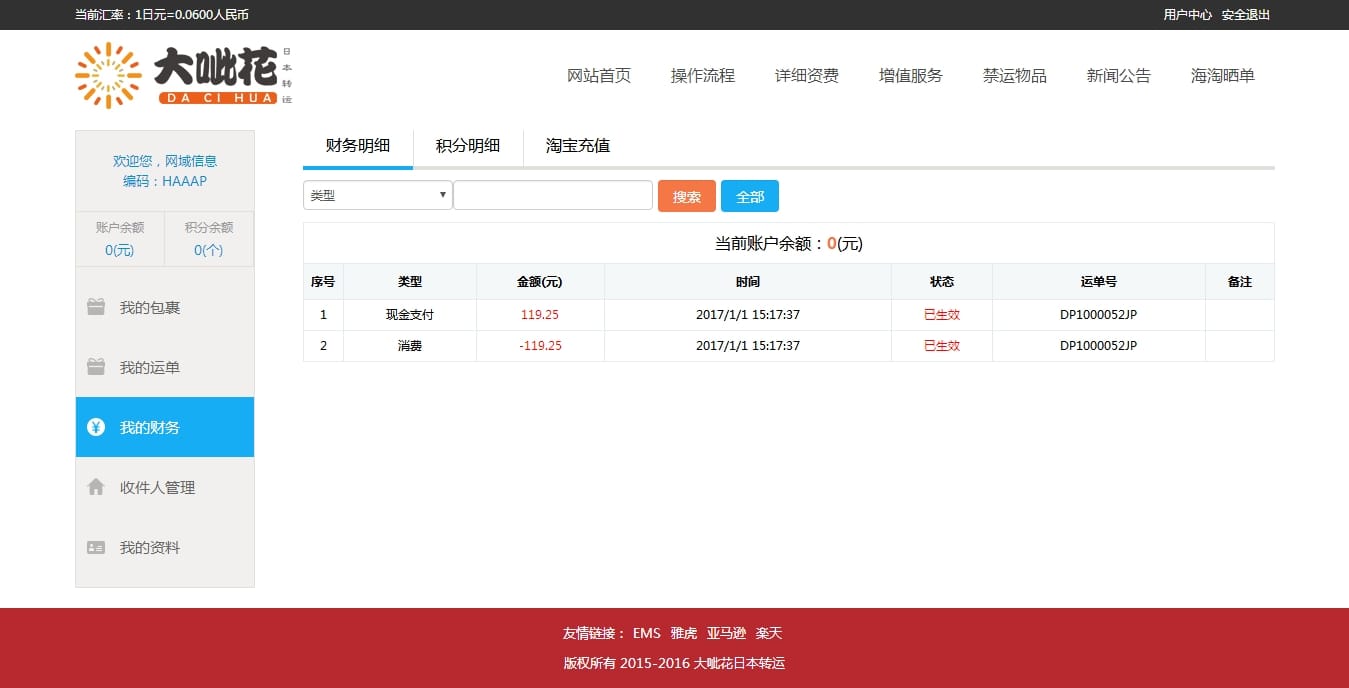
Task: Click the orange 搜索 button
Action: (687, 196)
